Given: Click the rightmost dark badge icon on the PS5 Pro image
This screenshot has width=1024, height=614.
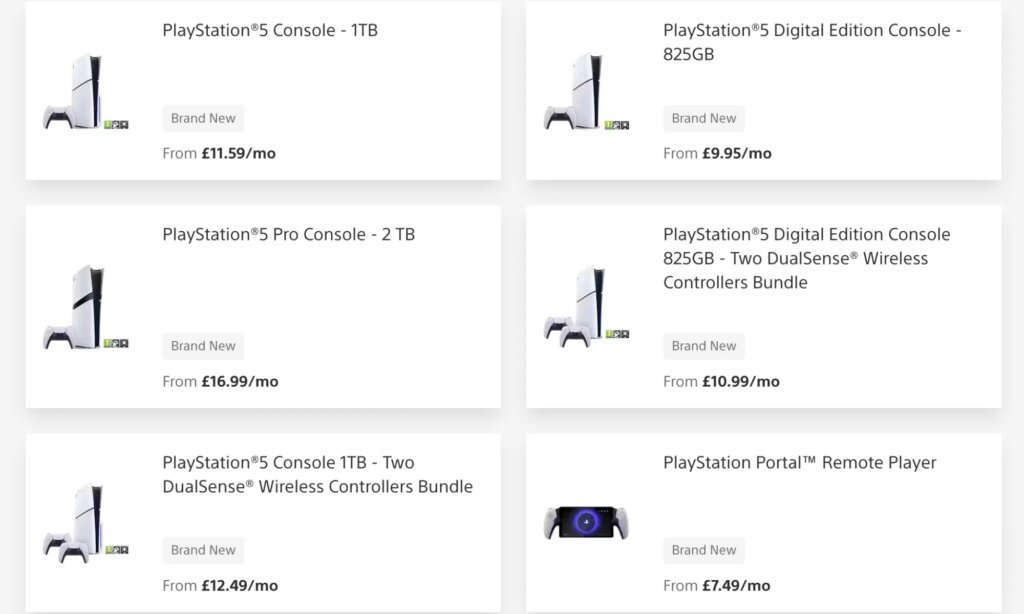Looking at the screenshot, I should click(x=124, y=343).
